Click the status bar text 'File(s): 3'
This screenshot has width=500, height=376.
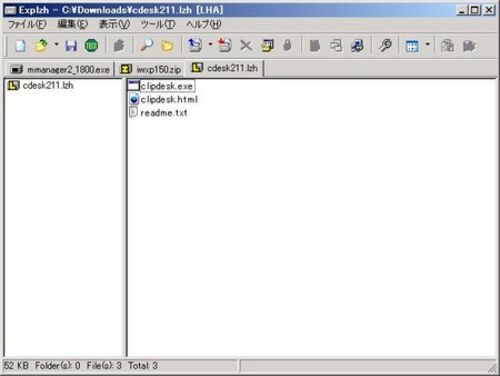pyautogui.click(x=104, y=366)
